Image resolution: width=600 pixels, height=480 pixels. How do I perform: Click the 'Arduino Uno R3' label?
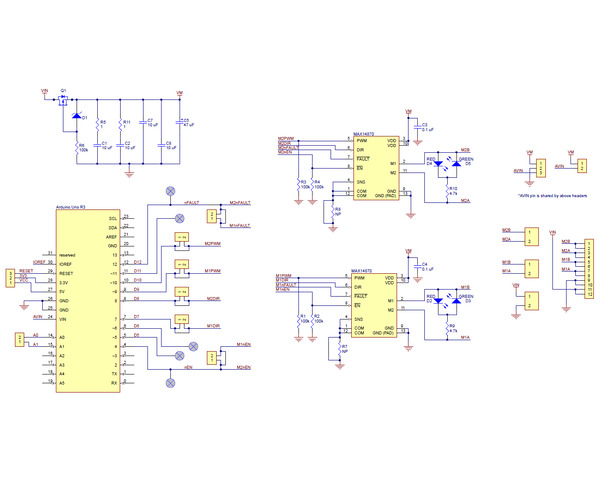pos(70,207)
